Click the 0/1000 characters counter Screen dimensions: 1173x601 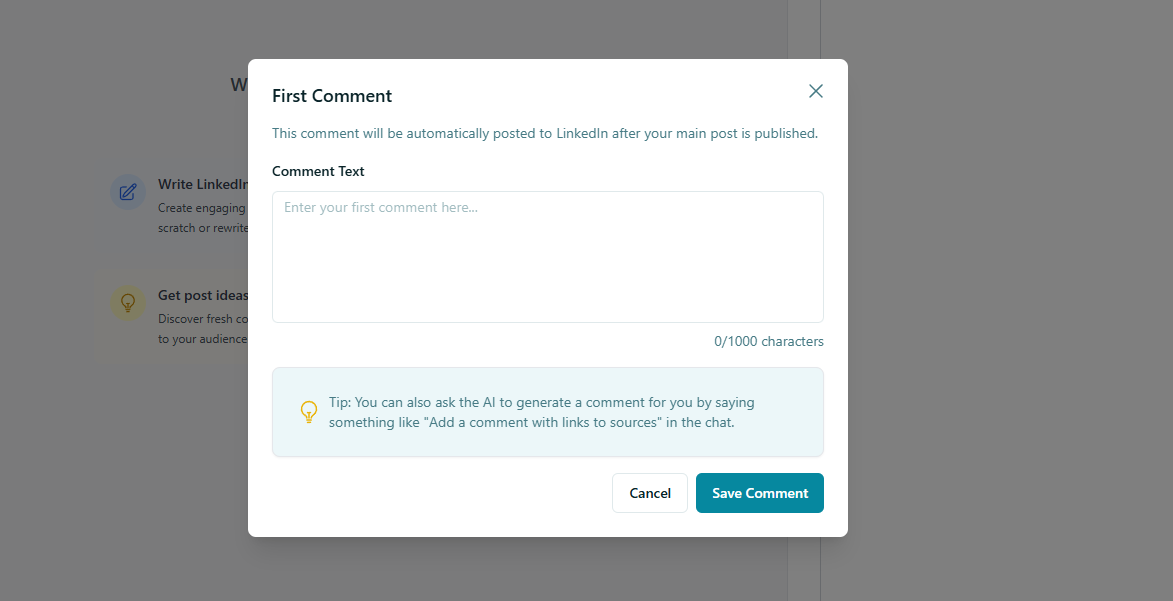tap(768, 341)
